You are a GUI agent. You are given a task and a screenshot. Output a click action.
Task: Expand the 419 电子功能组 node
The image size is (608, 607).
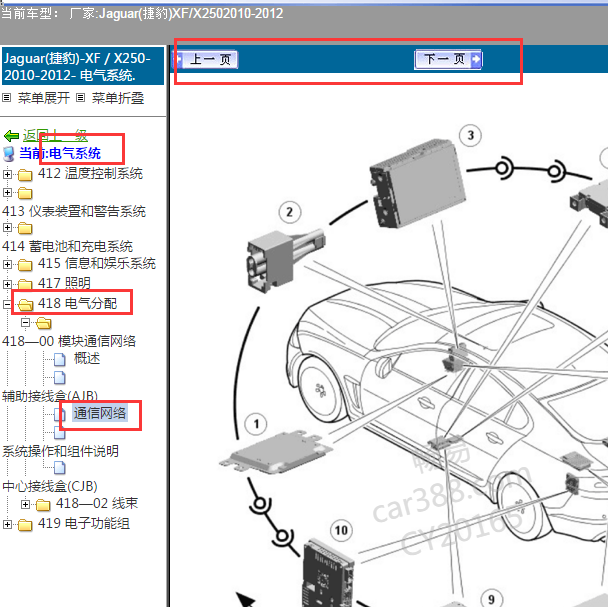7,524
